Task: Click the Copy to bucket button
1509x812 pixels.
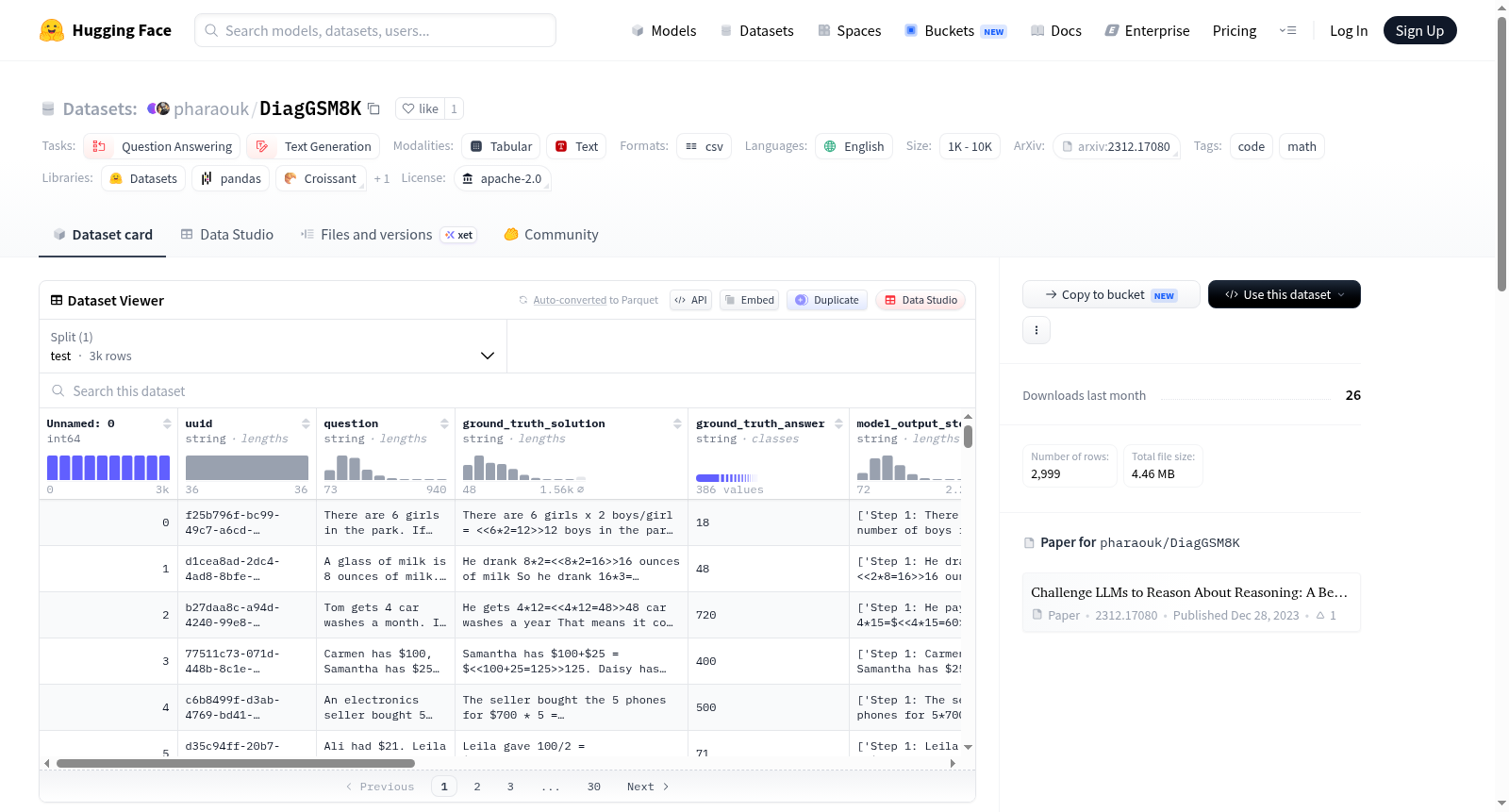Action: tap(1111, 294)
